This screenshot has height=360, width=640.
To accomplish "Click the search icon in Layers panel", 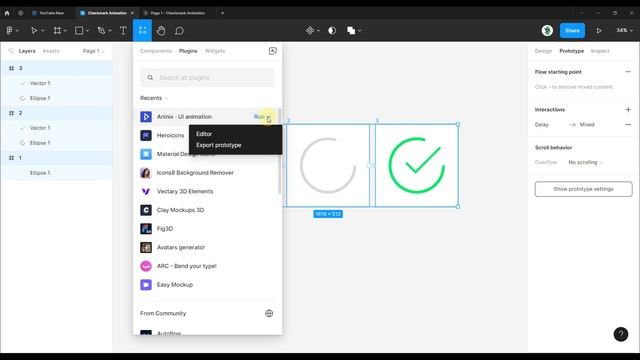I will click(11, 51).
